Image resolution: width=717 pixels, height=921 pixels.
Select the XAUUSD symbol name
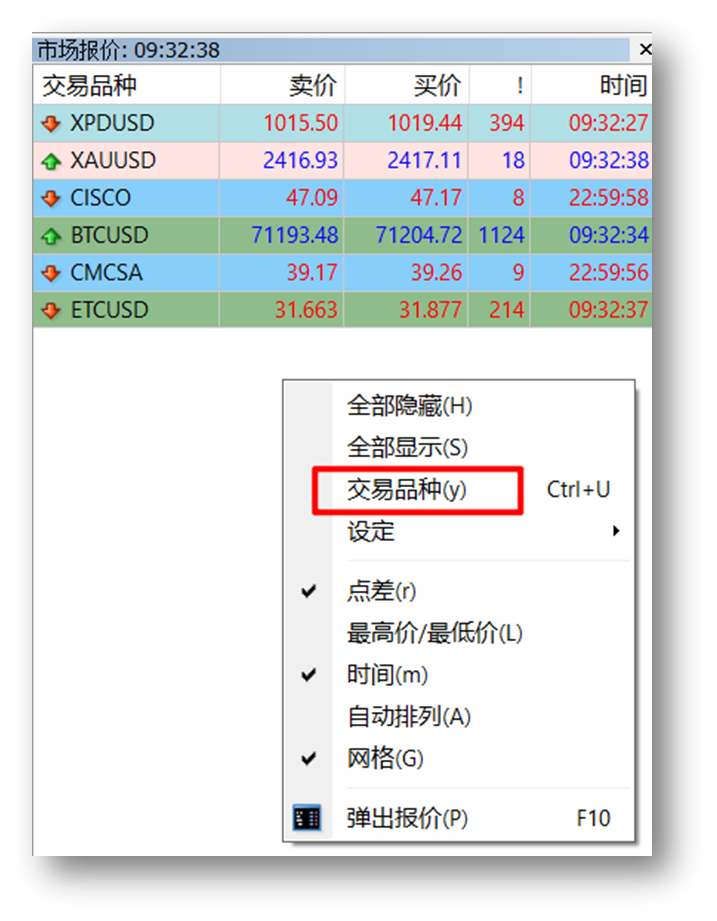coord(113,161)
